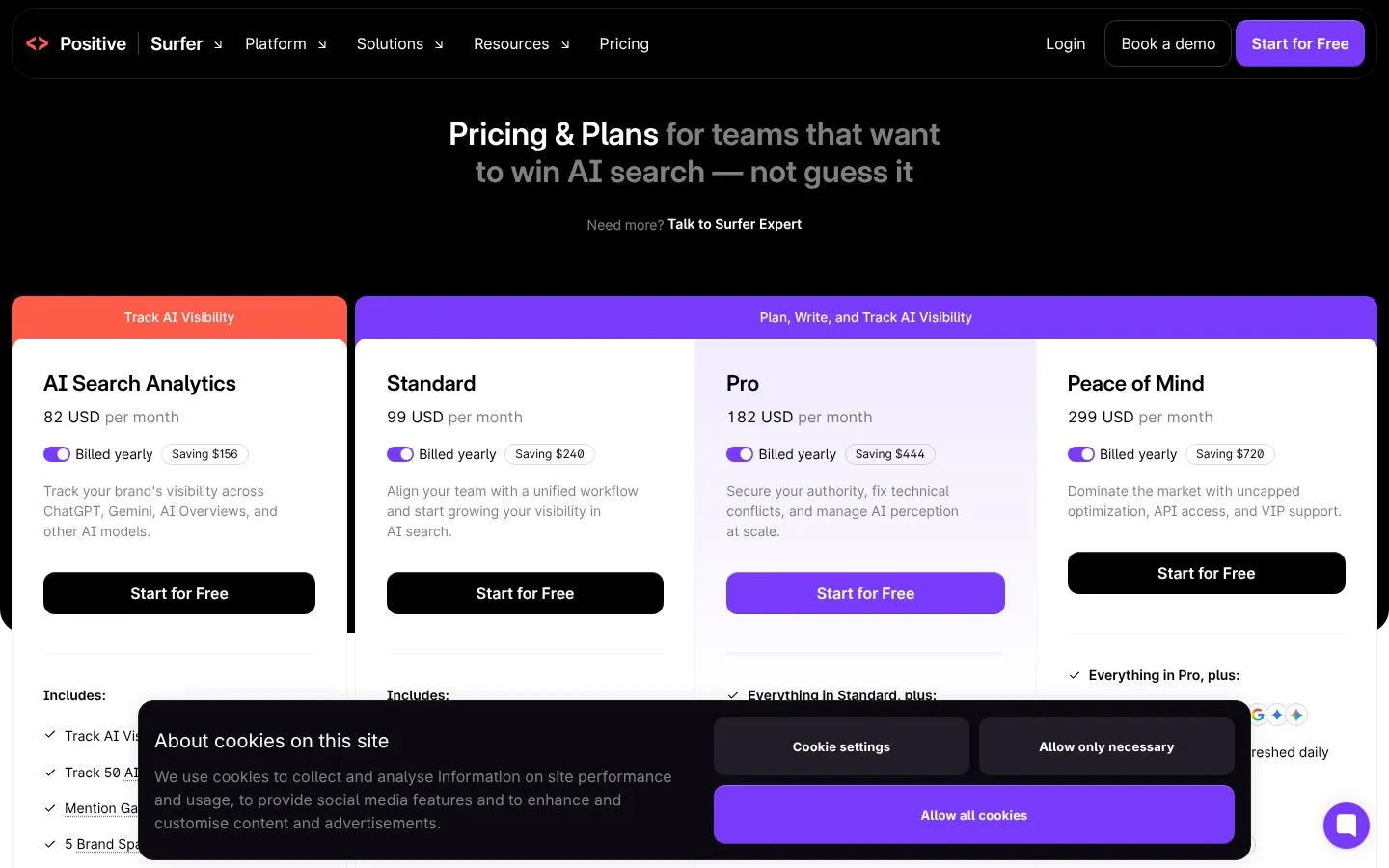
Task: Open the Resources dropdown
Action: coord(522,44)
